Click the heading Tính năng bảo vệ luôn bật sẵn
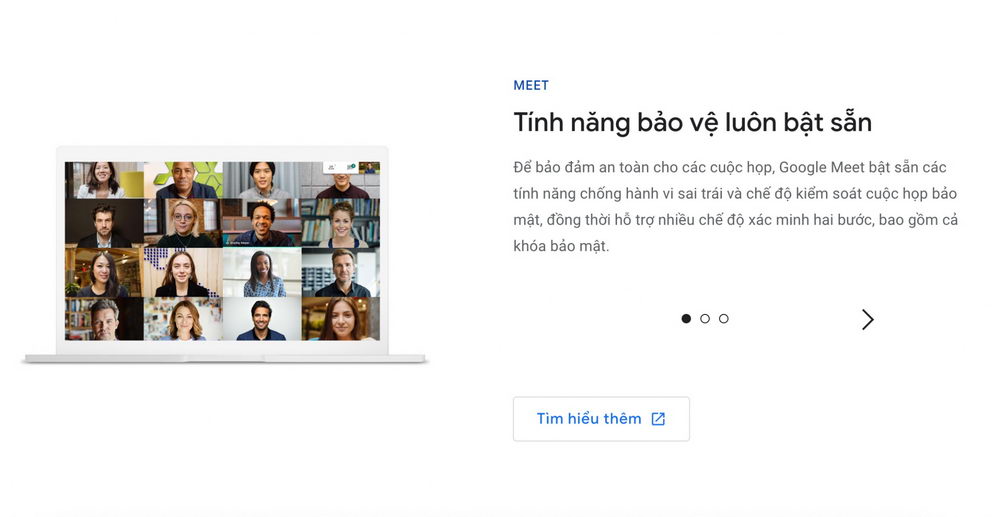Screen dimensions: 1000x517 point(692,123)
